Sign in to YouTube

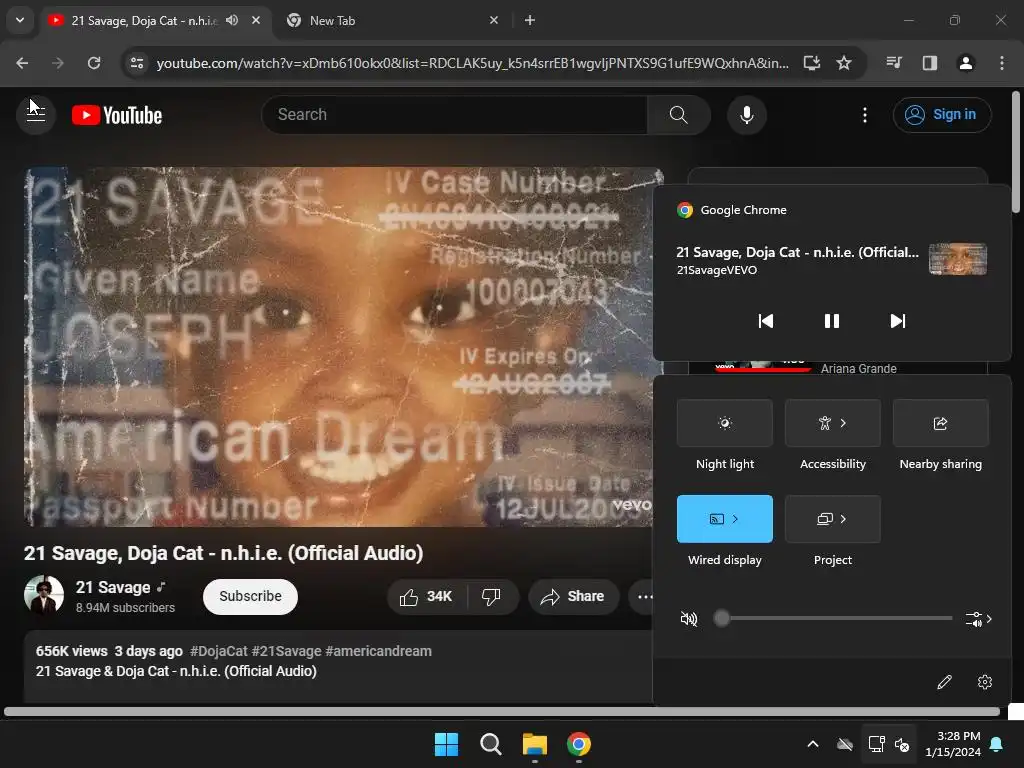tap(942, 115)
